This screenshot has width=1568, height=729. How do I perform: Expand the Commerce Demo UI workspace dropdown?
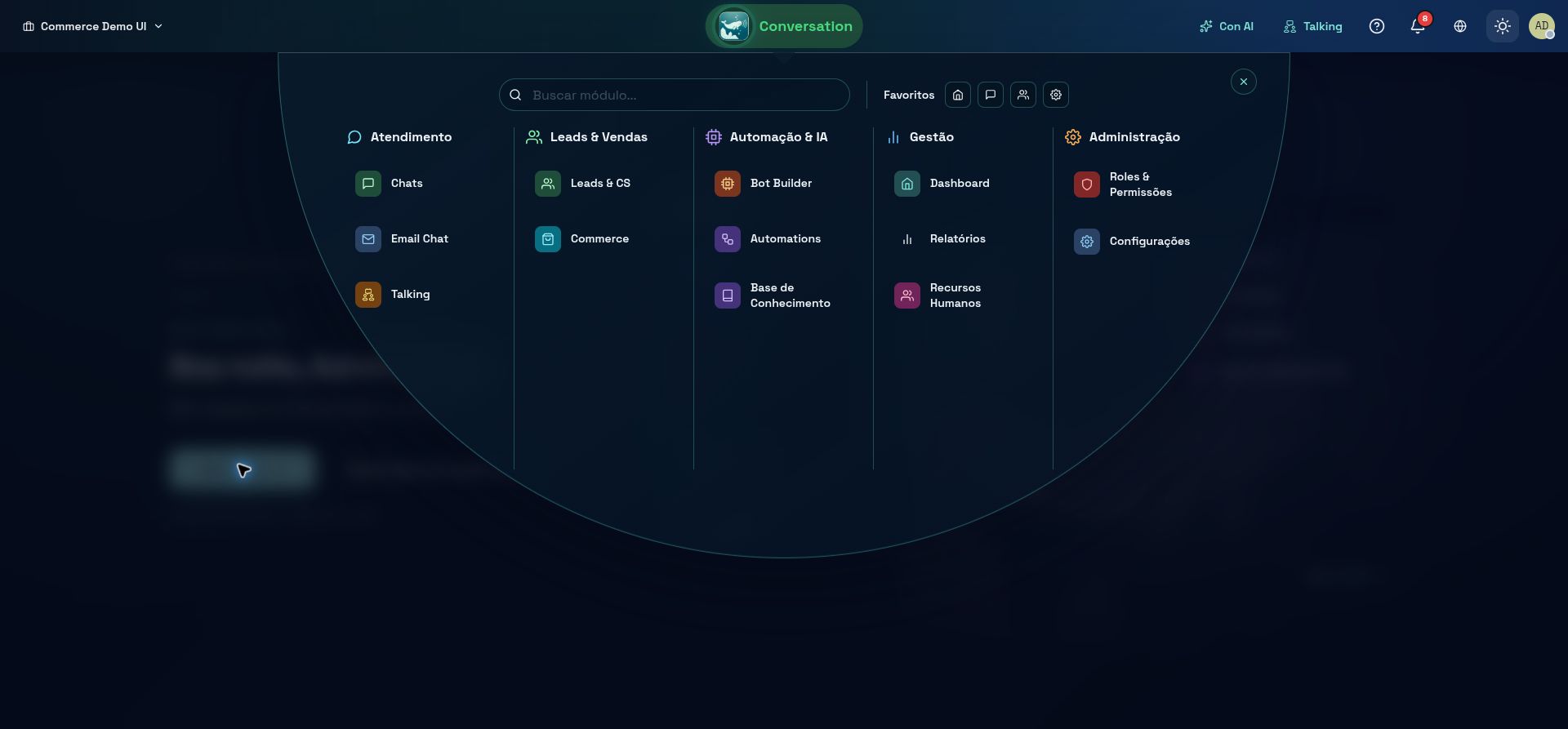click(92, 26)
